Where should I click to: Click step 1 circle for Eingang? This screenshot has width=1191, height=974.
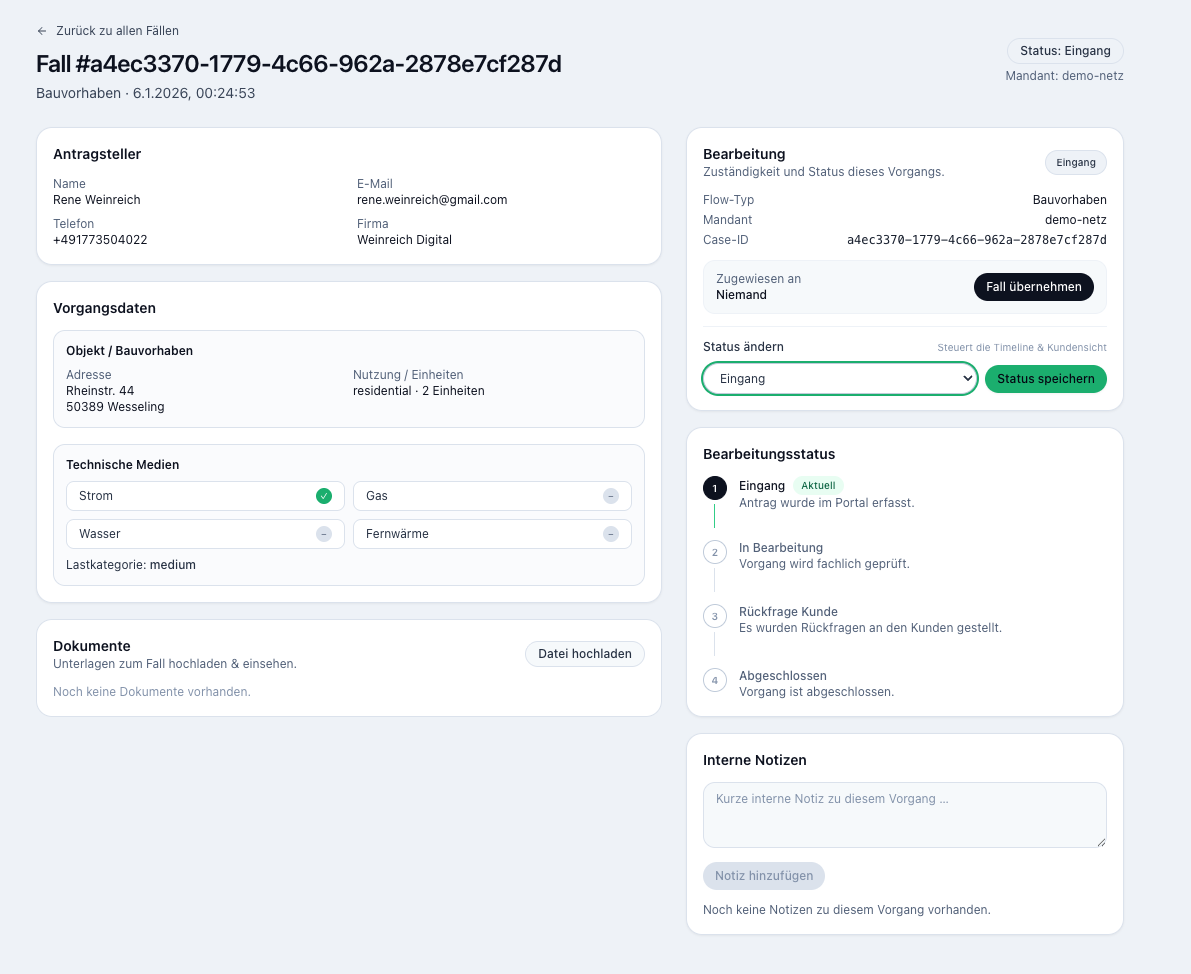pyautogui.click(x=714, y=488)
